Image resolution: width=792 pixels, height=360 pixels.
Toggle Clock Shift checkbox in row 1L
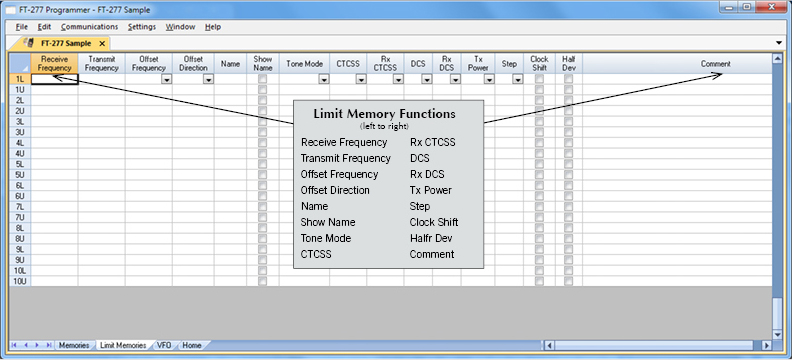(539, 79)
